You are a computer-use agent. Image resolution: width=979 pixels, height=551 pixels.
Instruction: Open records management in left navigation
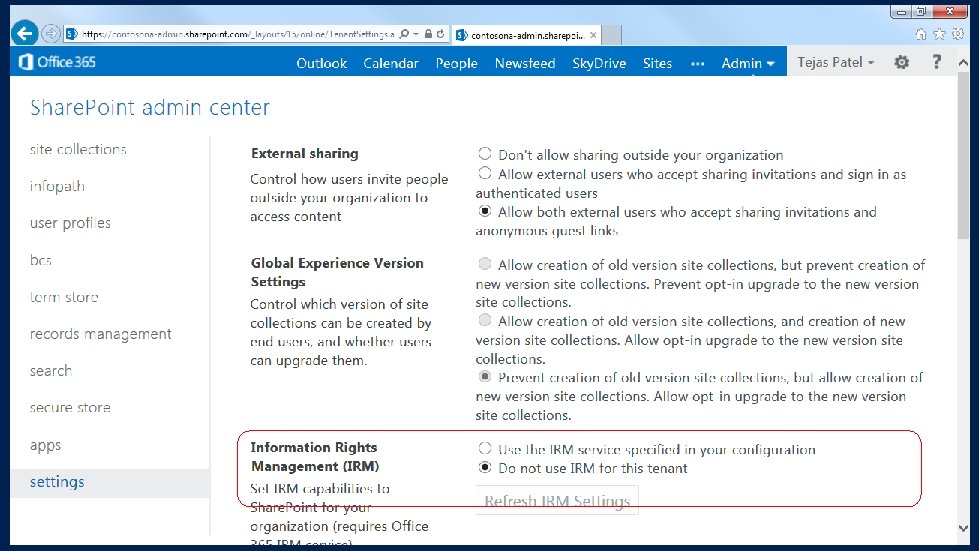click(100, 334)
